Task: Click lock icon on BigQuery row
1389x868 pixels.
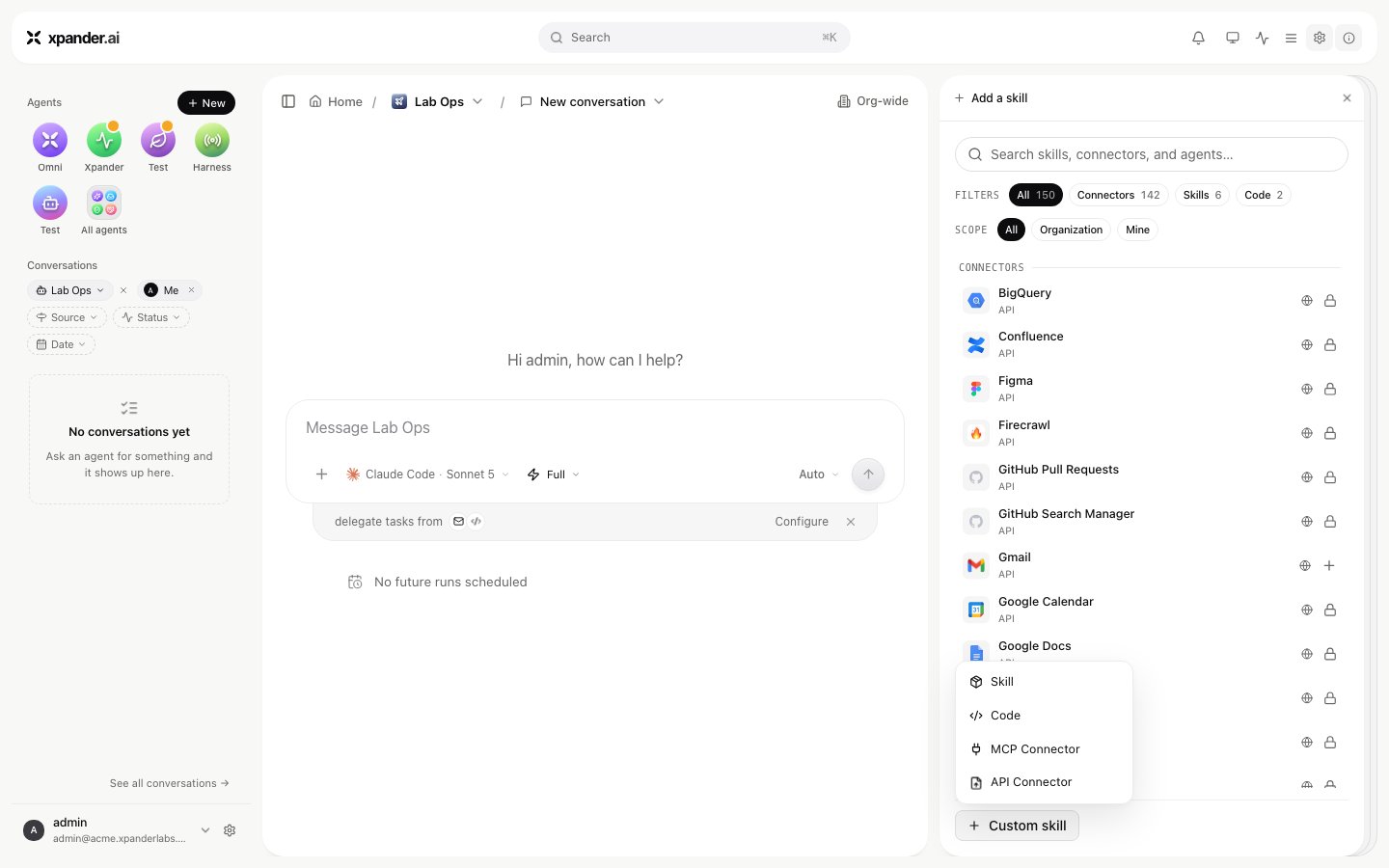Action: tap(1330, 301)
